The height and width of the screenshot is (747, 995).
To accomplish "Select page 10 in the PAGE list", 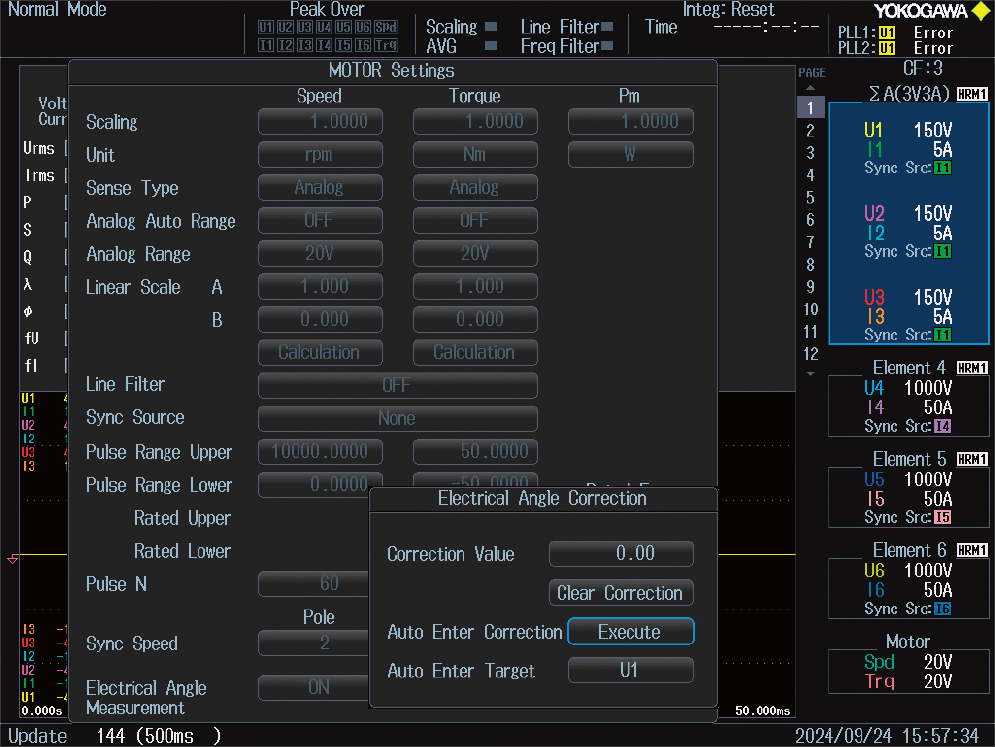I will 810,310.
